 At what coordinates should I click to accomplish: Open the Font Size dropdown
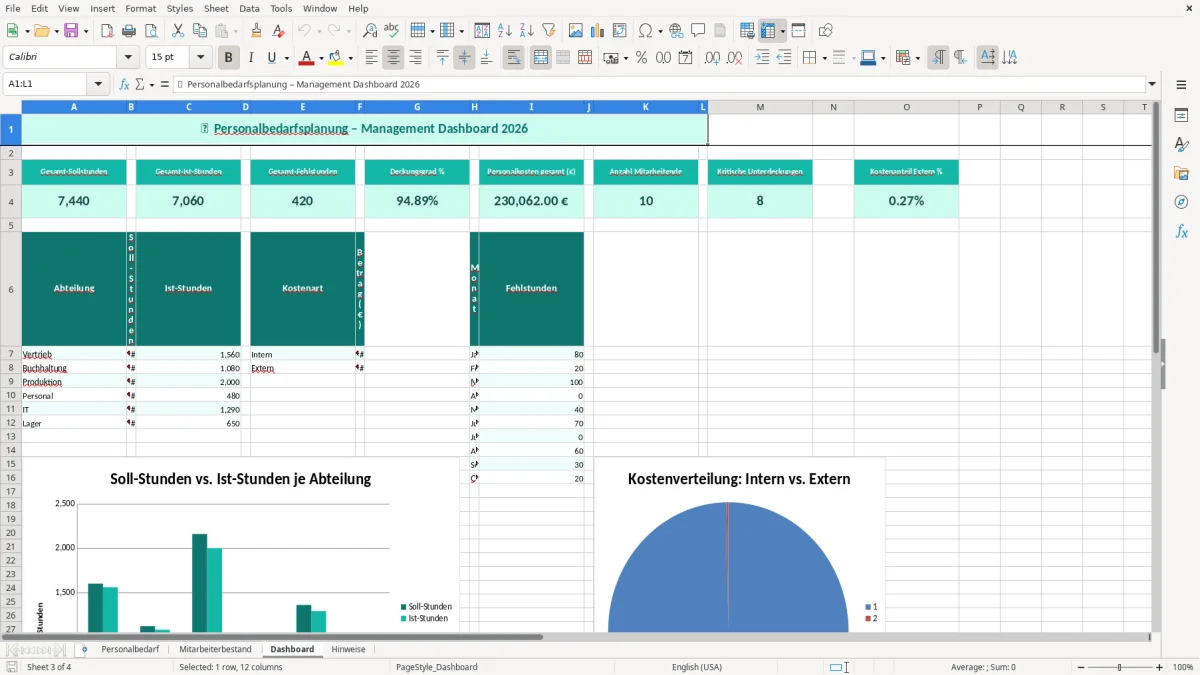[201, 58]
